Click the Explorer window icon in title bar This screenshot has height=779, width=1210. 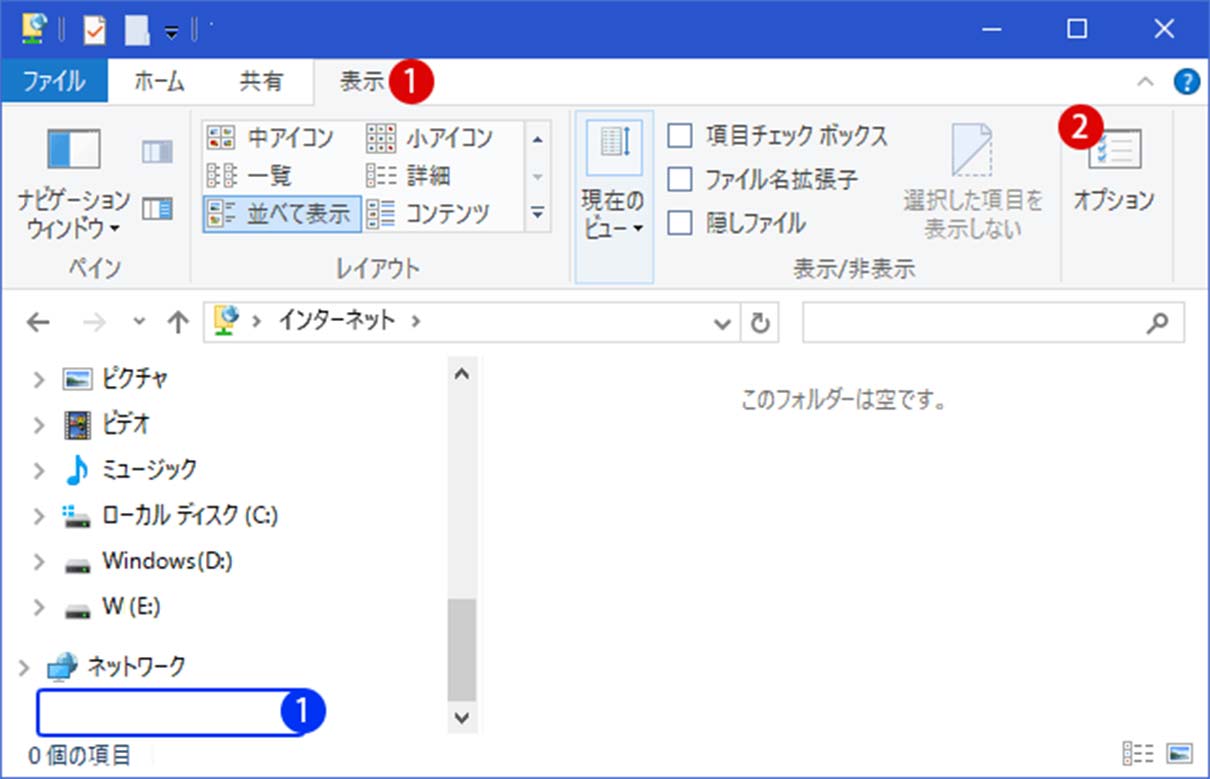(x=35, y=29)
